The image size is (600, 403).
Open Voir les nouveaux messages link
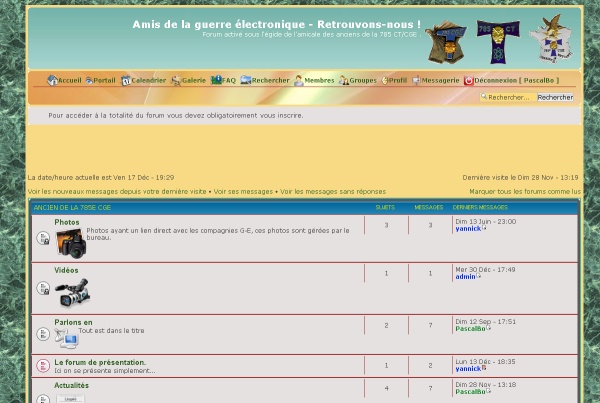click(x=117, y=191)
